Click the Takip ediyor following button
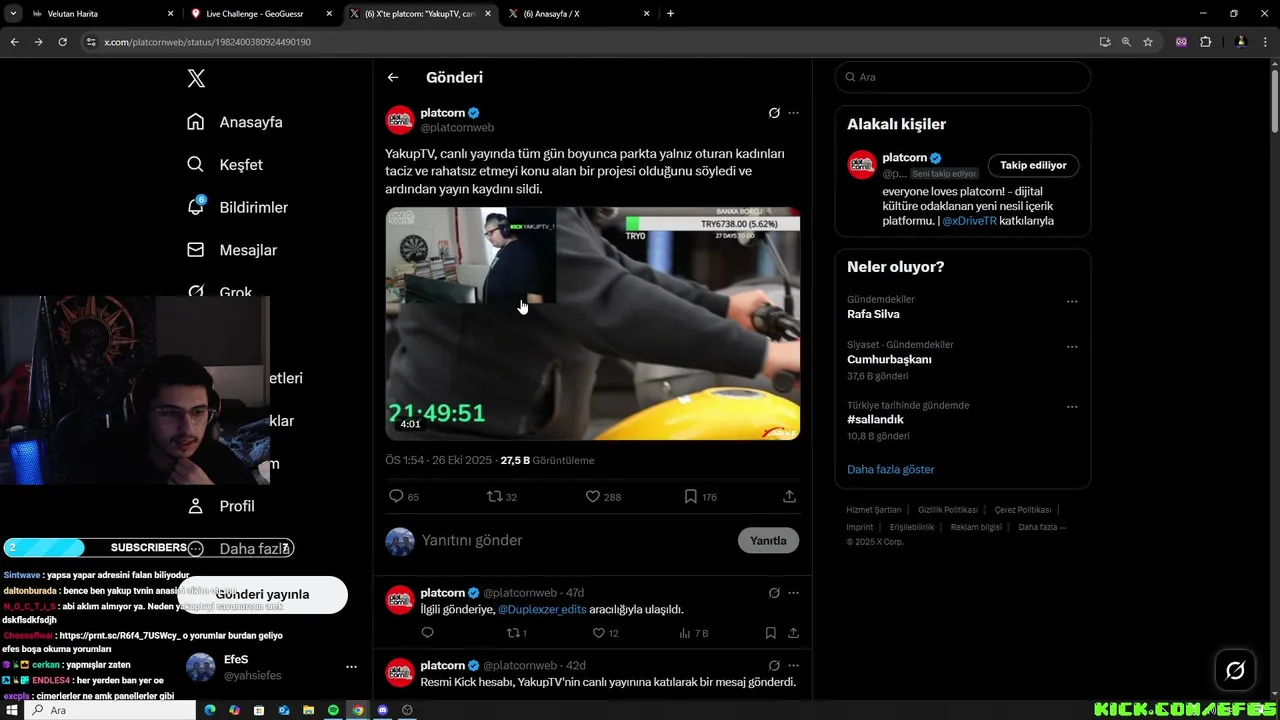 [1033, 165]
